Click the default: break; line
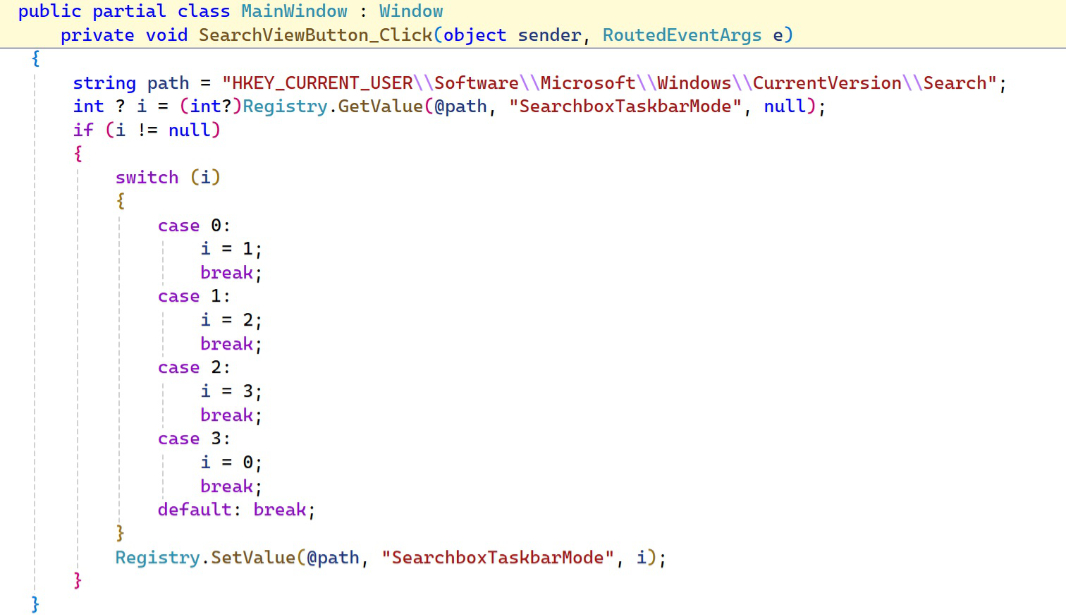Image resolution: width=1066 pixels, height=615 pixels. coord(237,510)
